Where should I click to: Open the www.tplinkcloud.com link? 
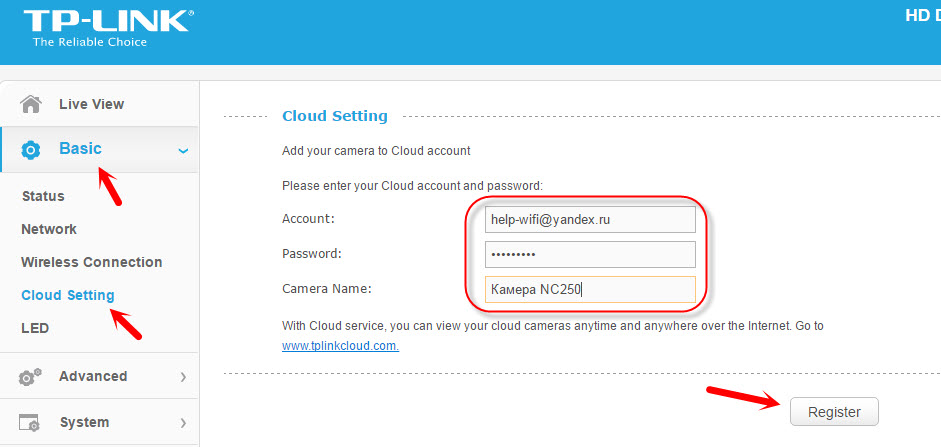point(341,346)
